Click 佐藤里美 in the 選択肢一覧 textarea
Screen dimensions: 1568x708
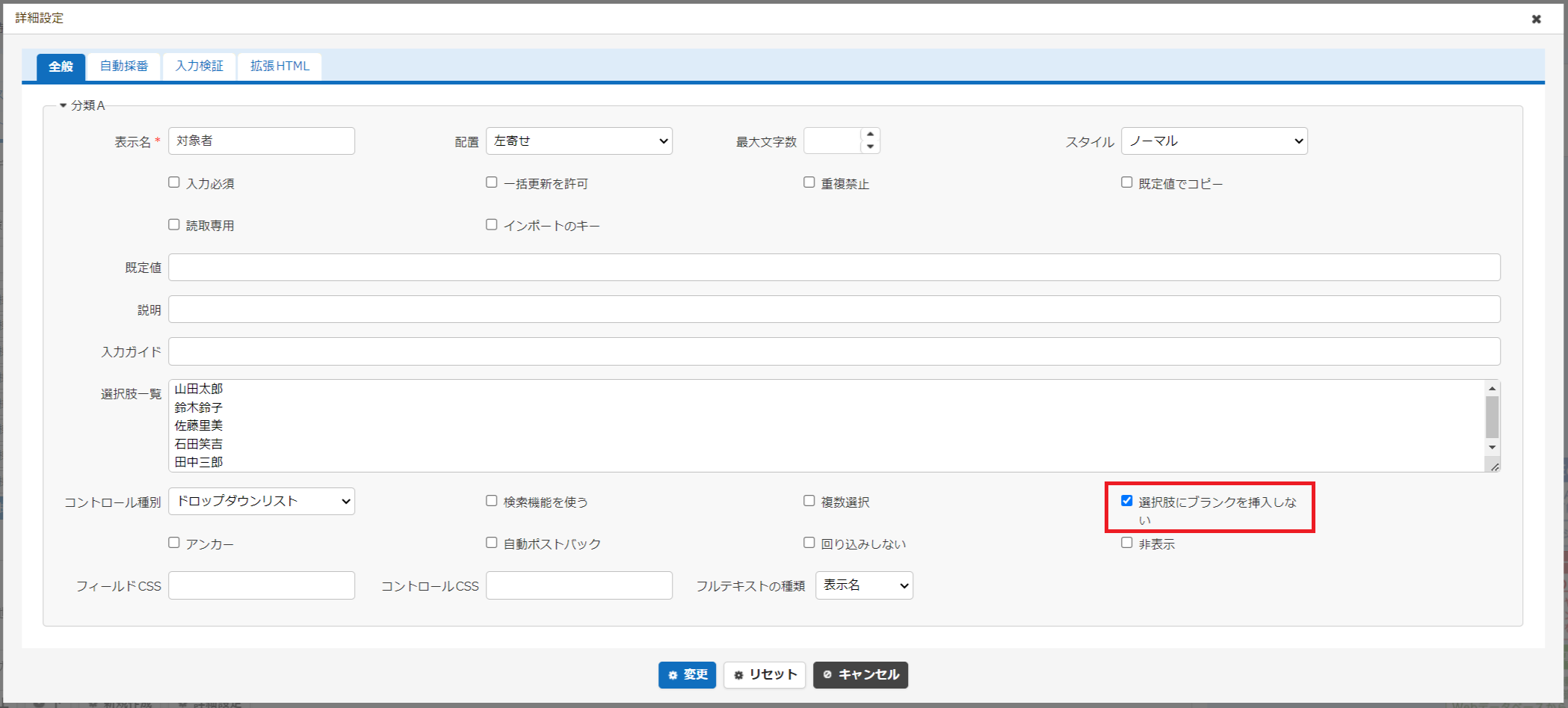199,425
